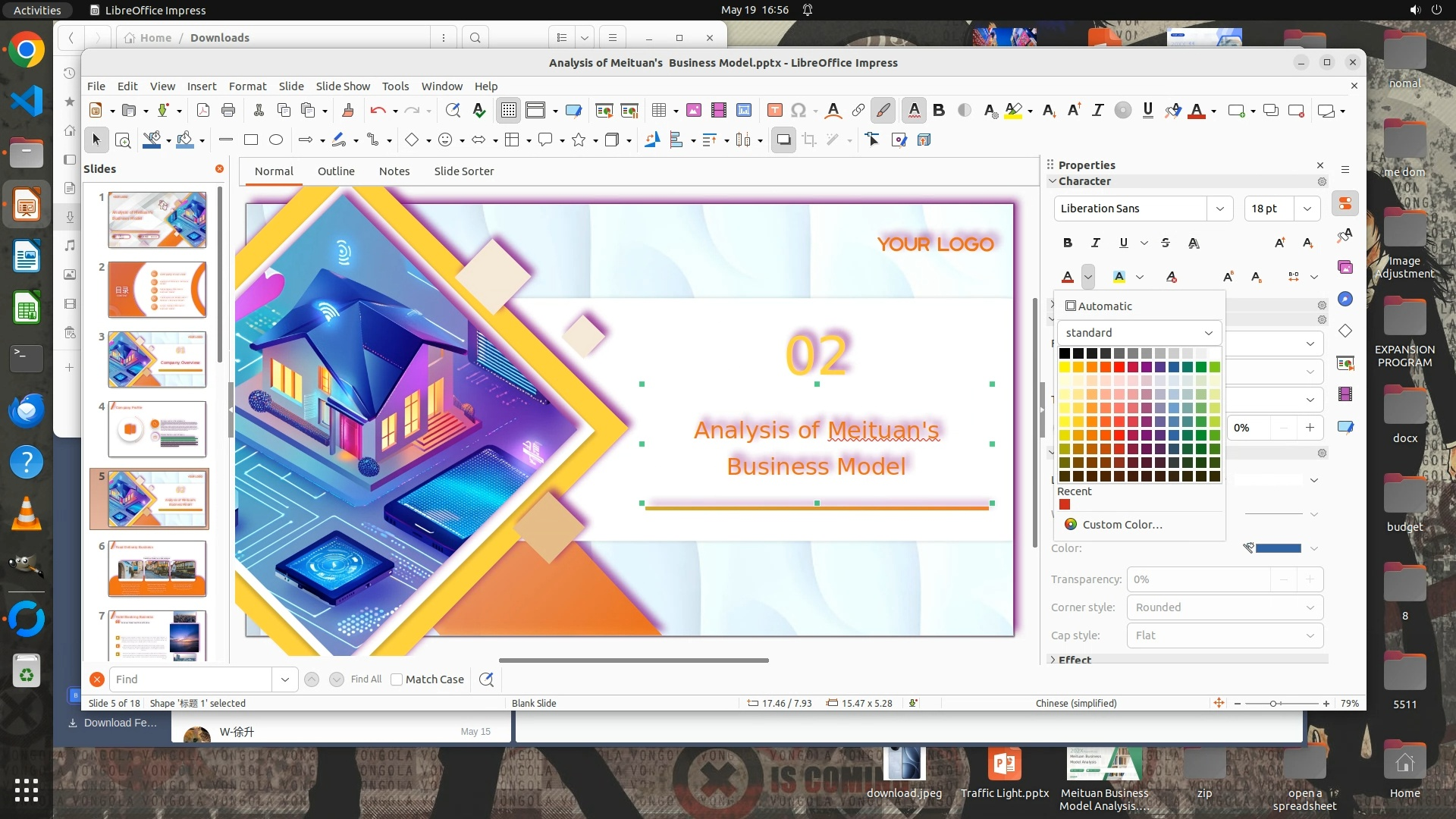The image size is (1456, 819).
Task: Toggle Shadow button in toolbar
Action: coord(783,140)
